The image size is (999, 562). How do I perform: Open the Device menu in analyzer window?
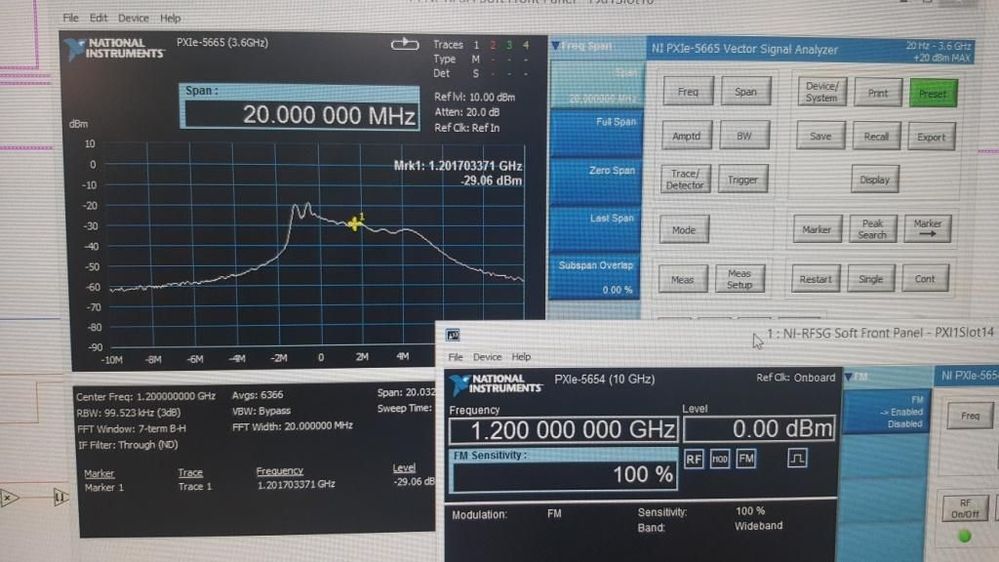[x=133, y=18]
